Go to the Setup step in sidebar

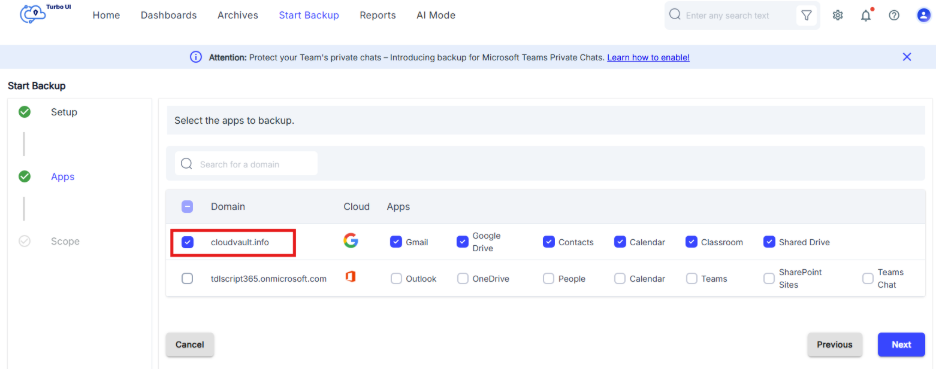(x=64, y=112)
